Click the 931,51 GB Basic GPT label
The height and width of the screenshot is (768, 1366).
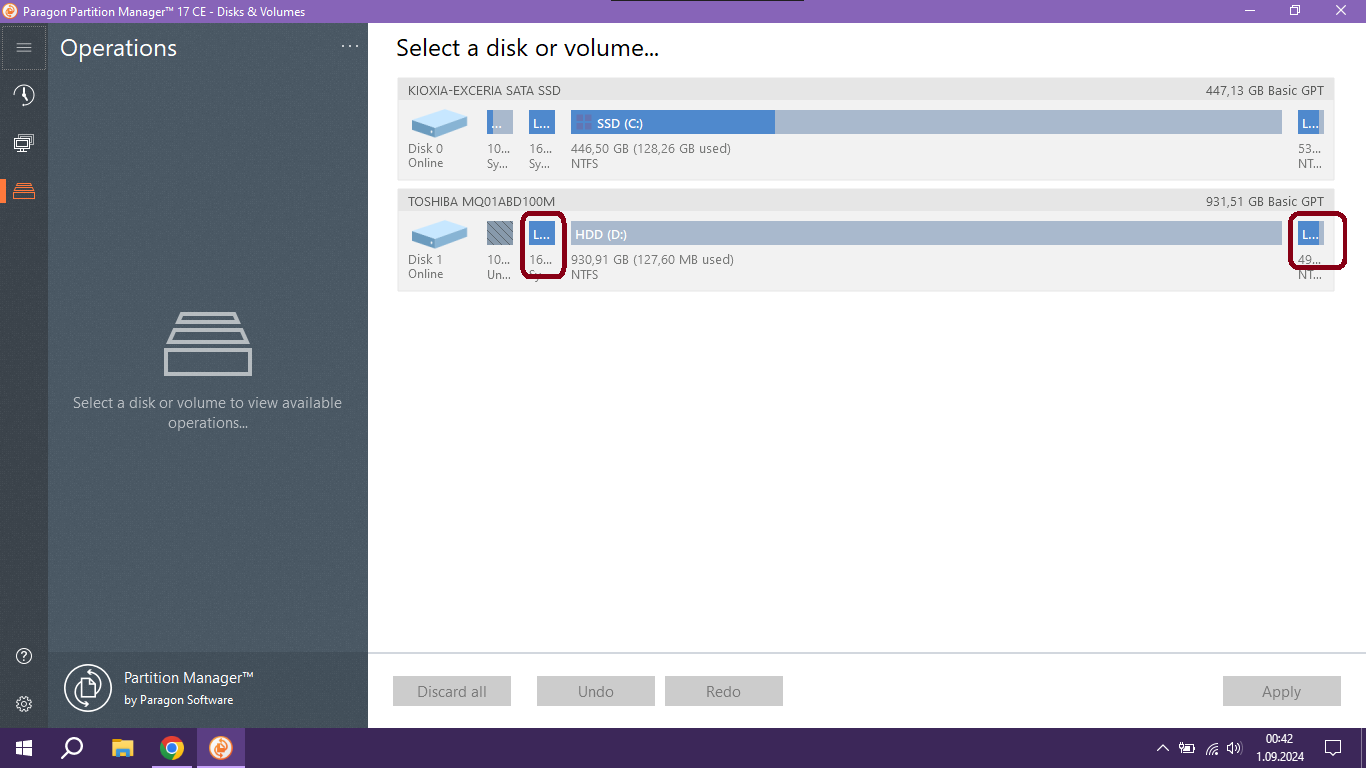[1265, 202]
